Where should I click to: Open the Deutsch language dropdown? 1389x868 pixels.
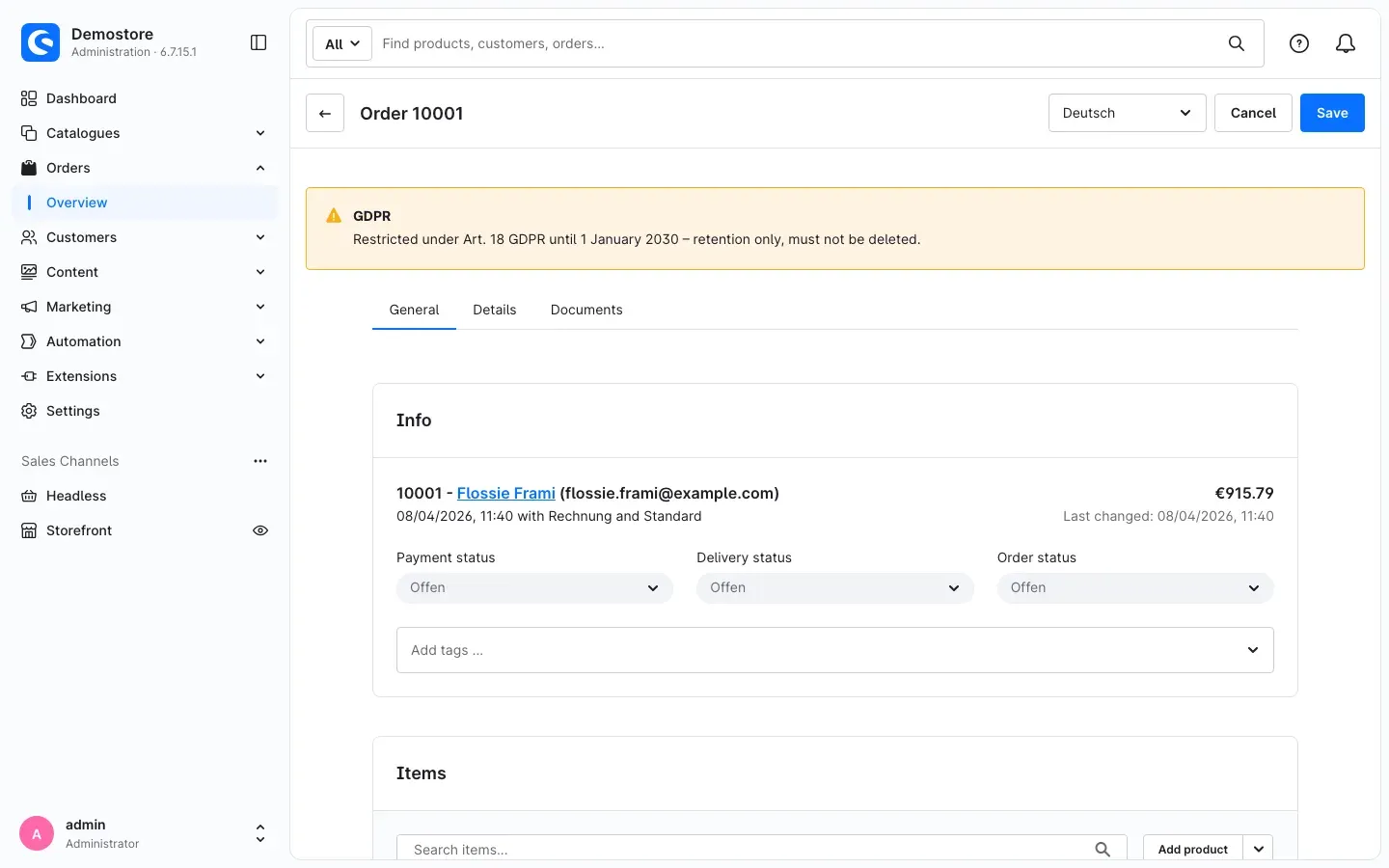point(1127,113)
